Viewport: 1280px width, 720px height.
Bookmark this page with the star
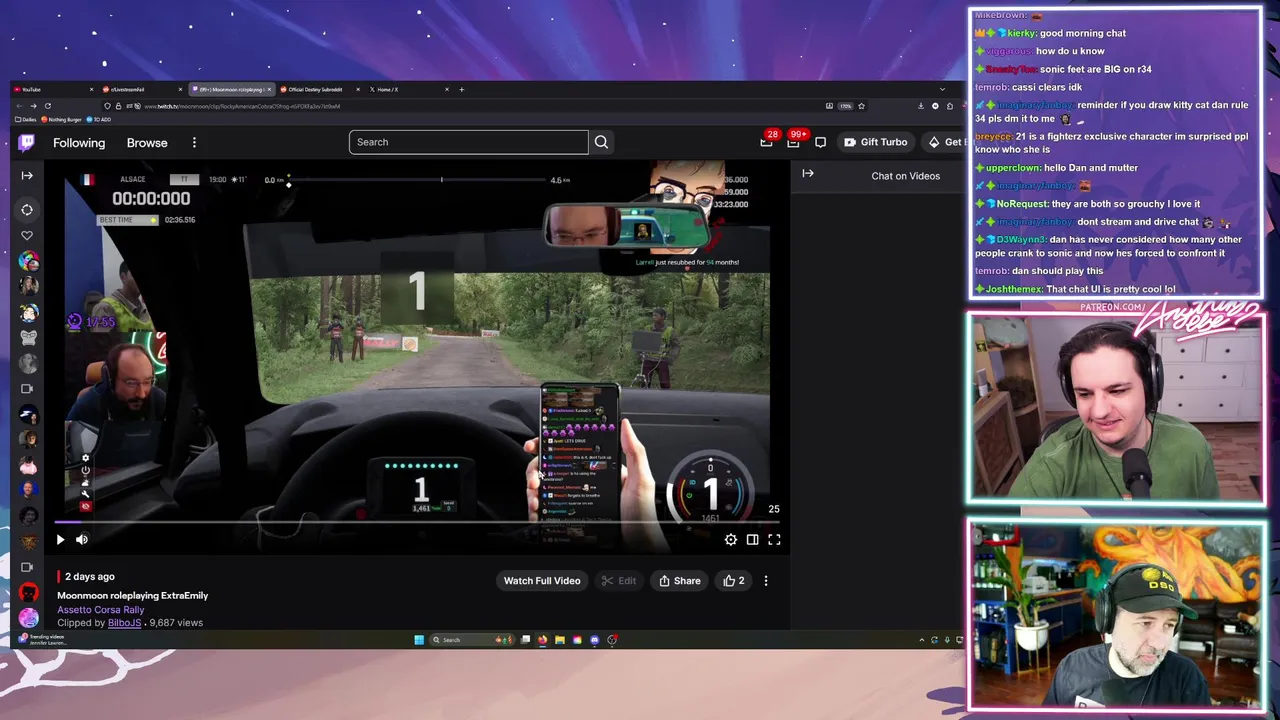(x=861, y=106)
